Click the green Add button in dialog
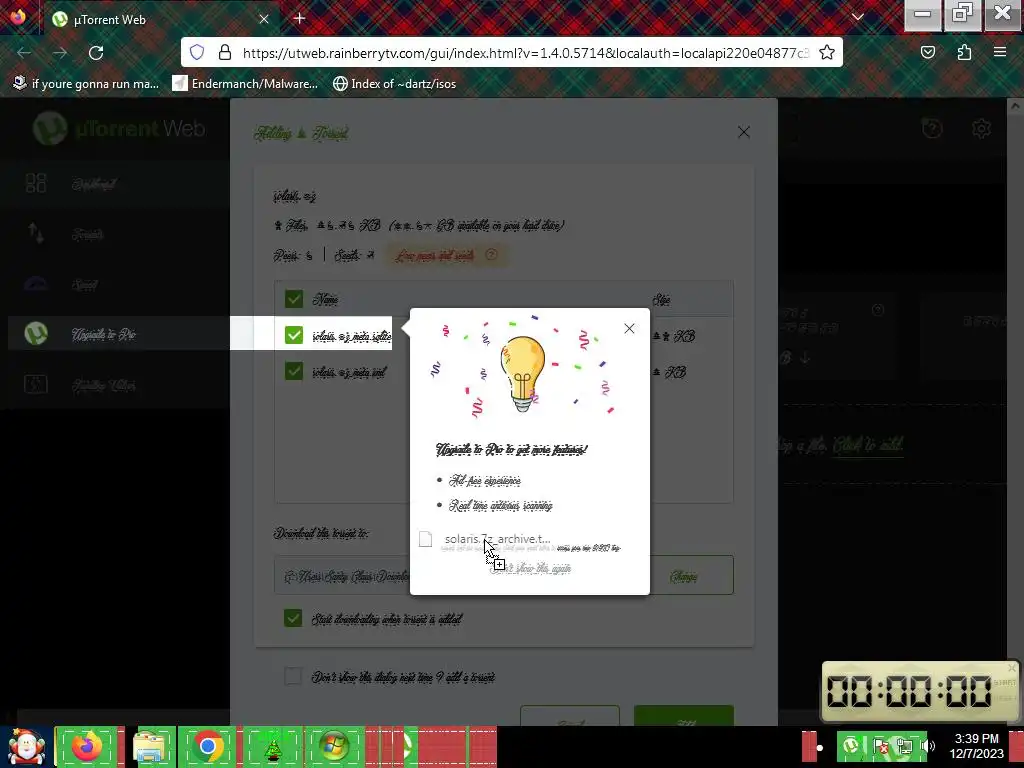This screenshot has height=768, width=1024. (684, 715)
